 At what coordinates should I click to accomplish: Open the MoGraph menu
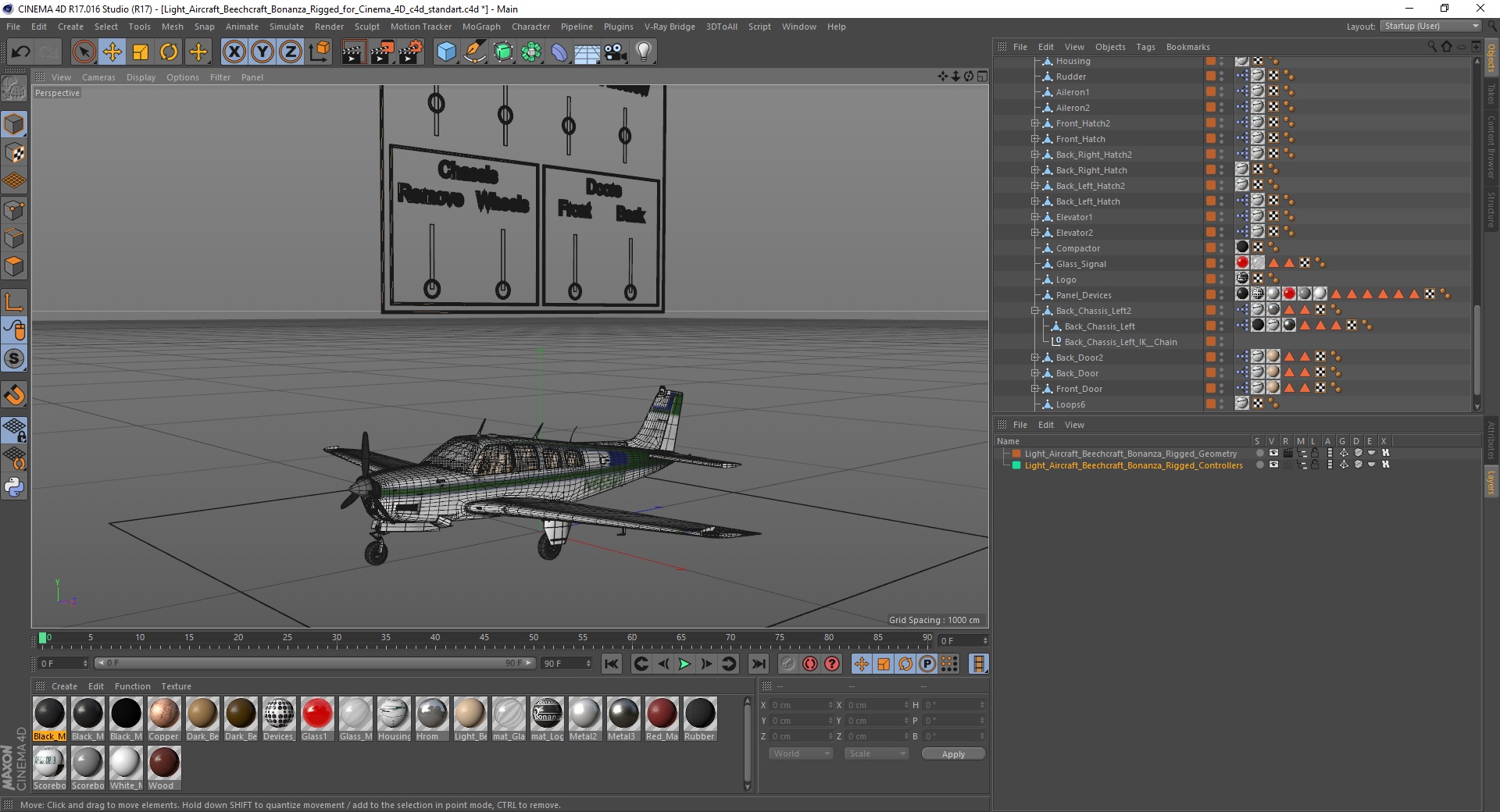[481, 27]
